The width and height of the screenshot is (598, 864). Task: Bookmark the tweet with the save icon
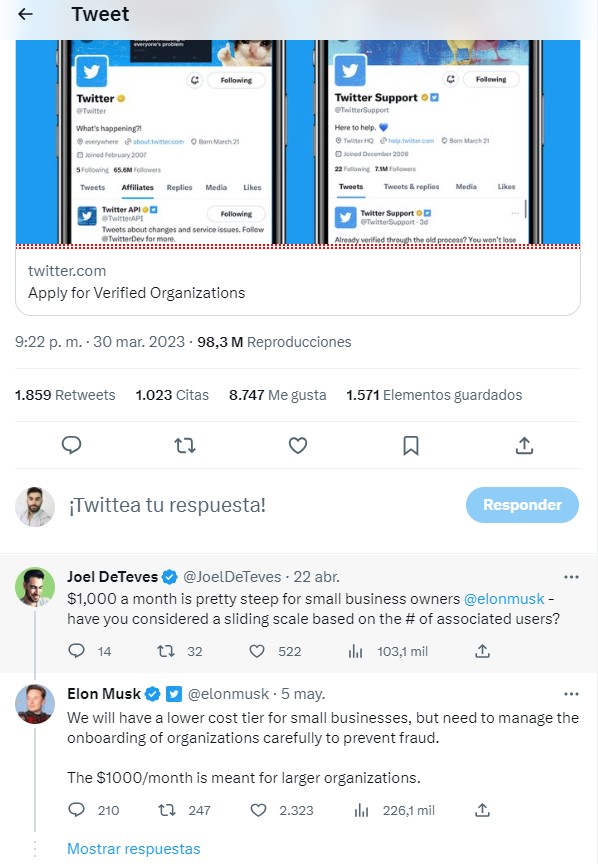tap(410, 445)
